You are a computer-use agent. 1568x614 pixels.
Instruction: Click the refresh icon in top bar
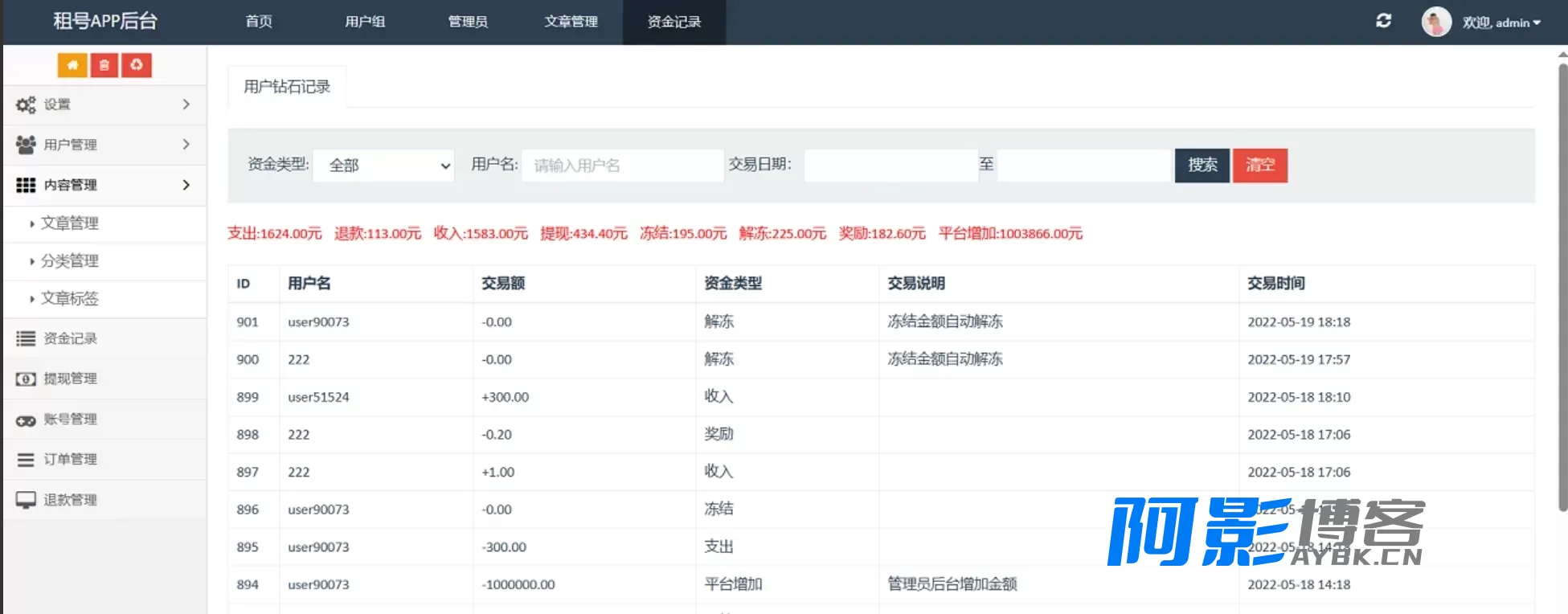click(x=1383, y=21)
